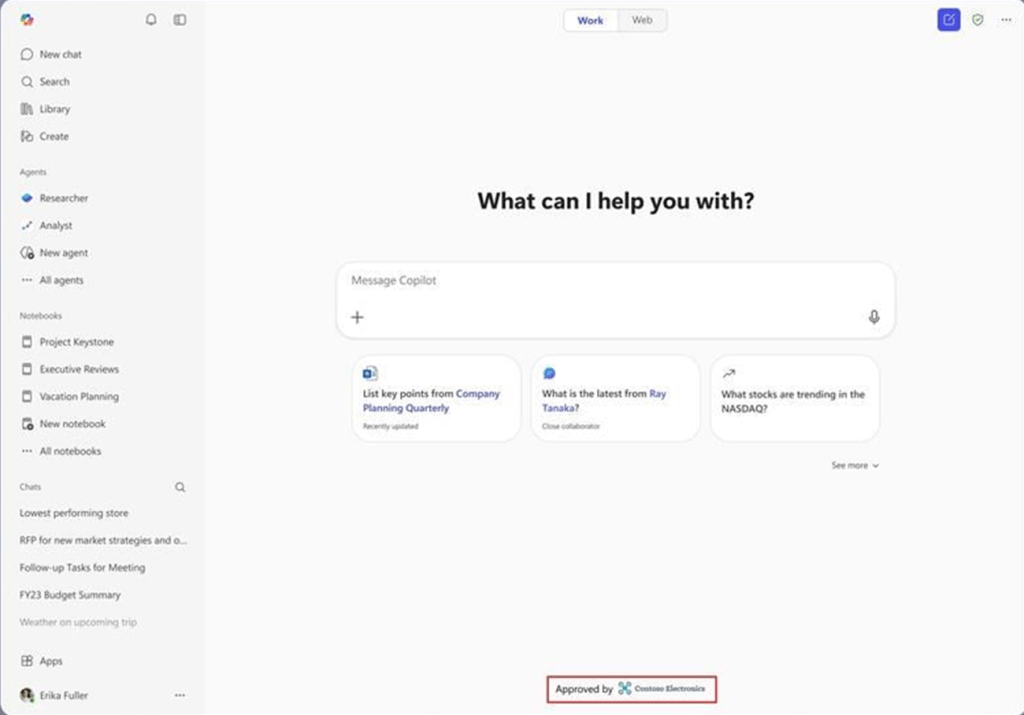Image resolution: width=1024 pixels, height=715 pixels.
Task: Expand See more prompt suggestions
Action: click(x=855, y=465)
